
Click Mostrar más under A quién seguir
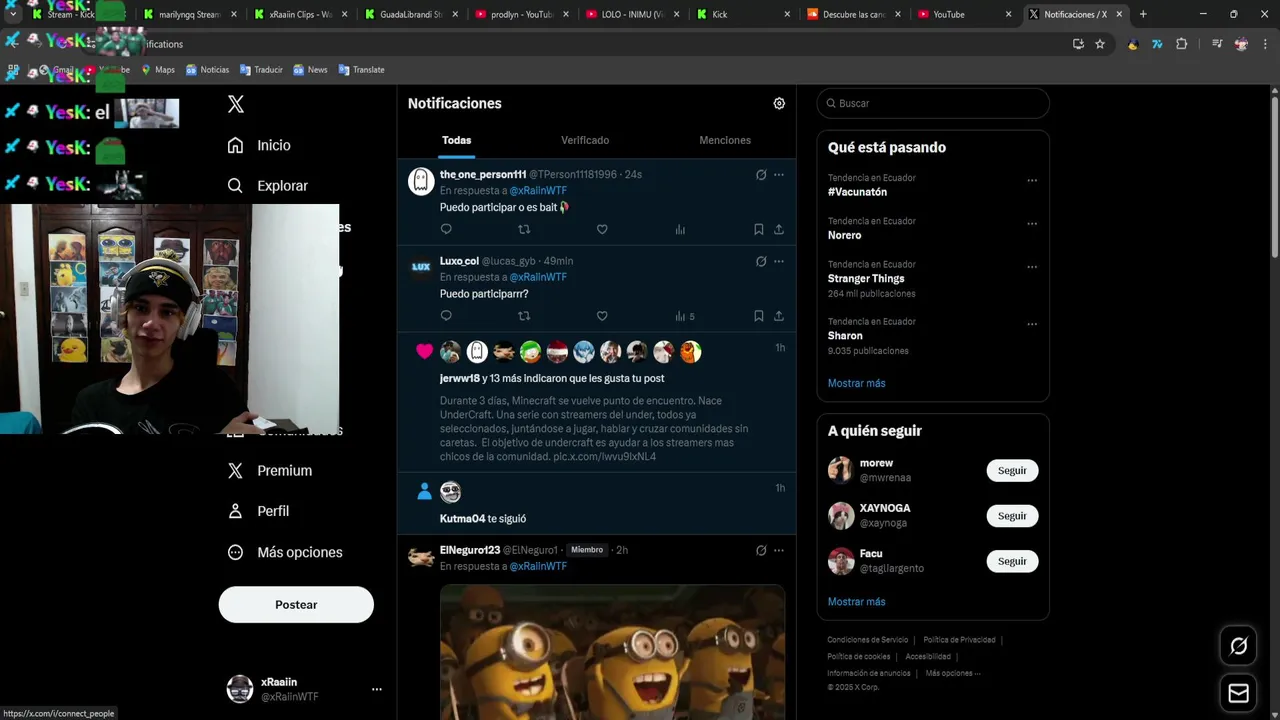tap(856, 602)
